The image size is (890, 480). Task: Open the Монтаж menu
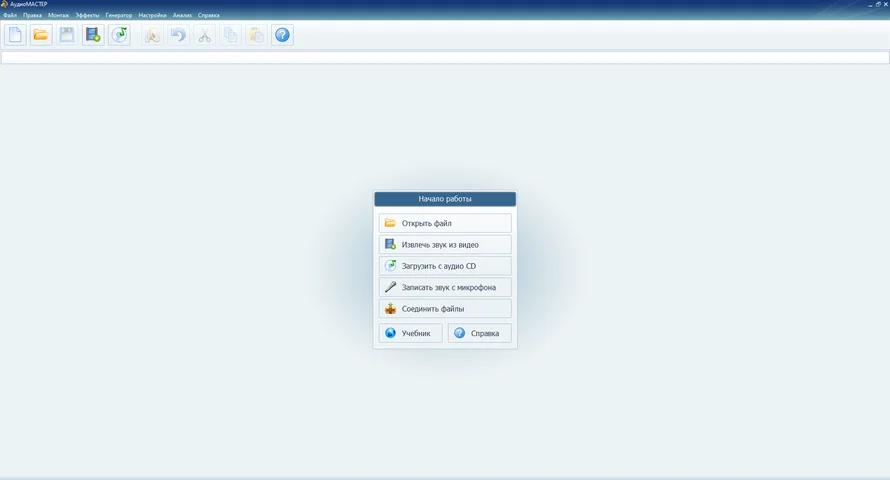click(58, 15)
